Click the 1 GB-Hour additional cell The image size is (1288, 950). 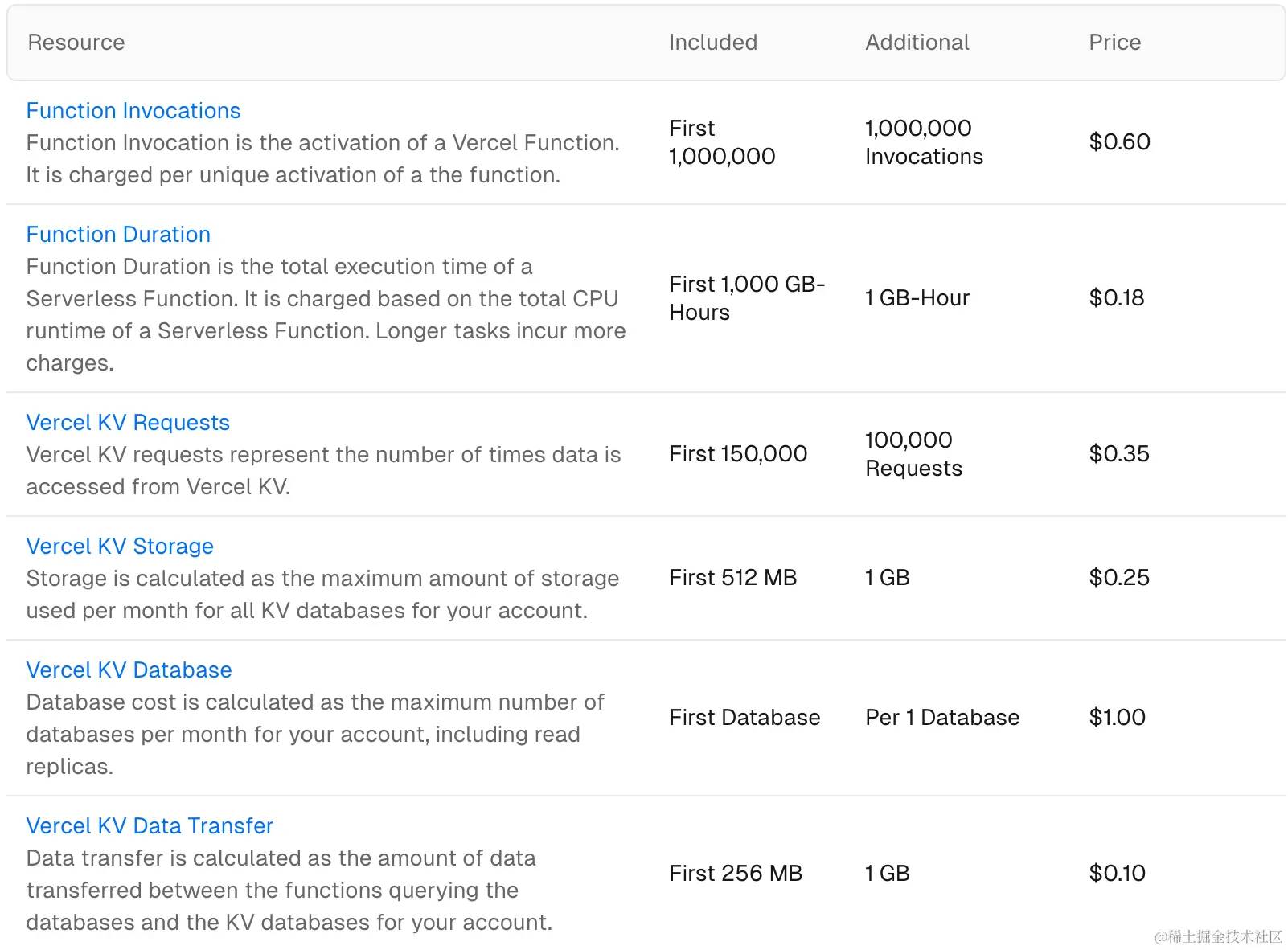coord(917,298)
